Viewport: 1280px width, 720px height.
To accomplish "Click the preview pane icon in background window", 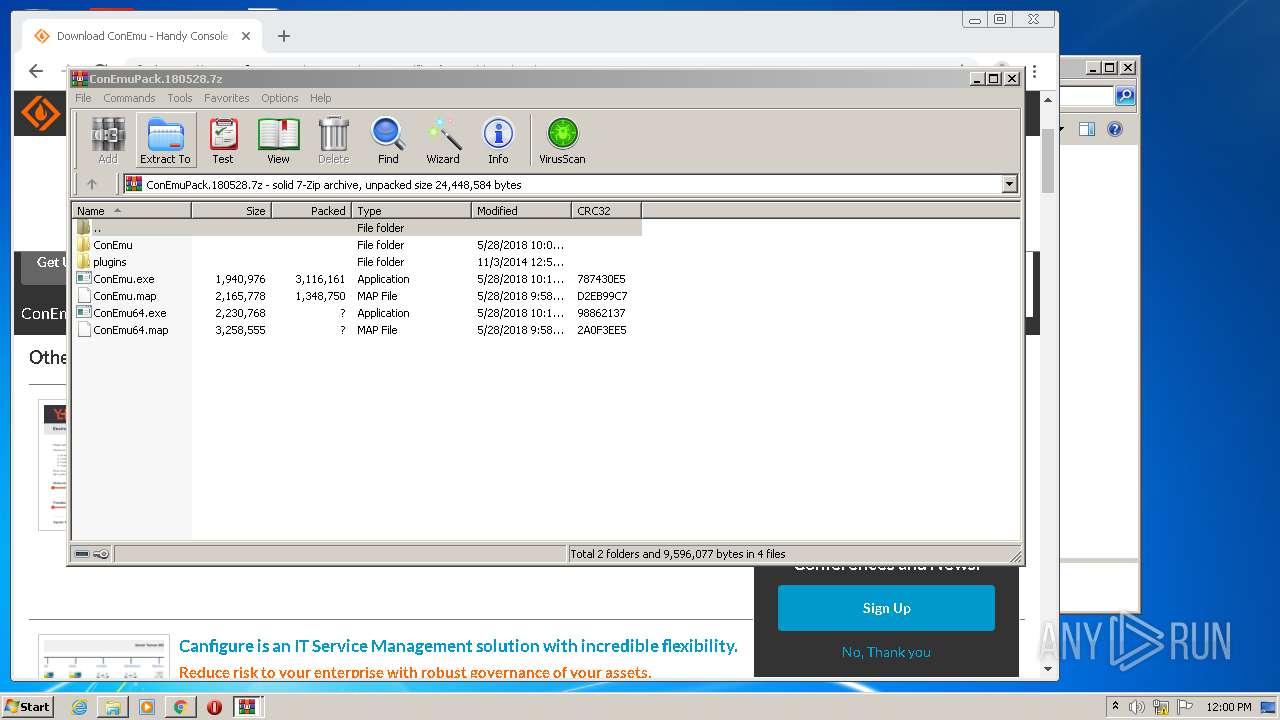I will click(x=1087, y=129).
